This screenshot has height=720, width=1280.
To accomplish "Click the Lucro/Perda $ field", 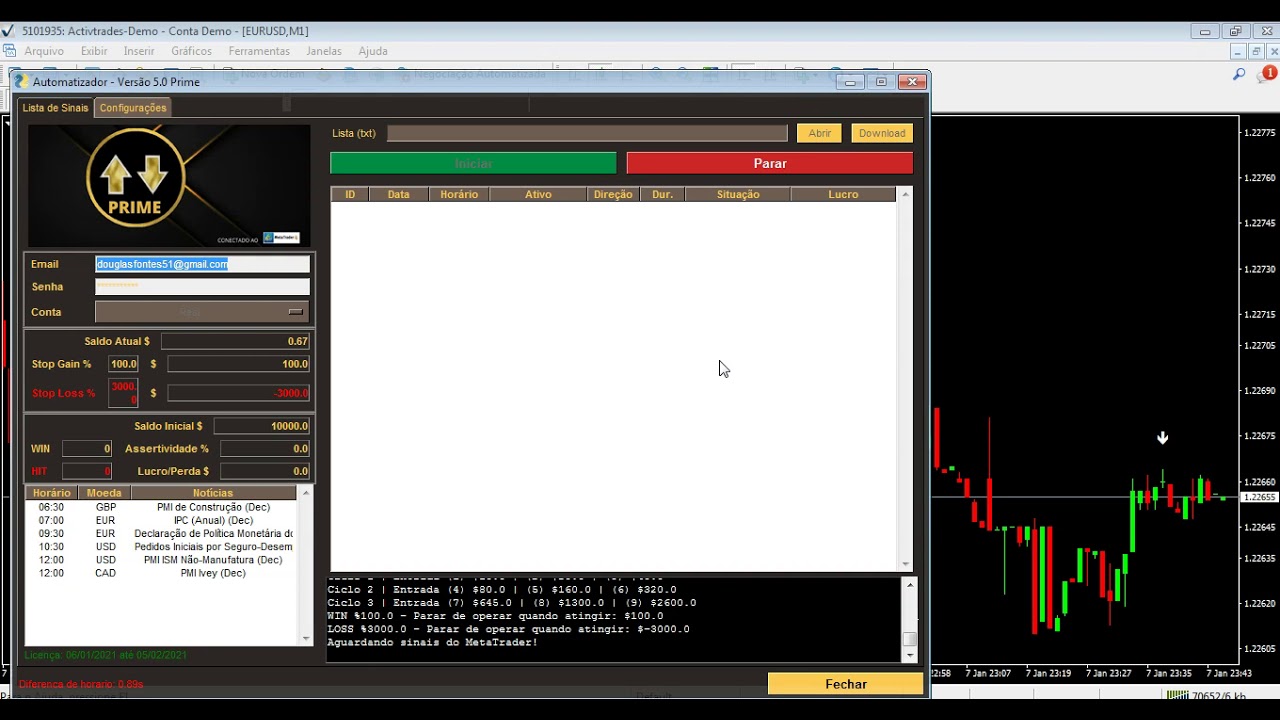I will click(x=265, y=471).
